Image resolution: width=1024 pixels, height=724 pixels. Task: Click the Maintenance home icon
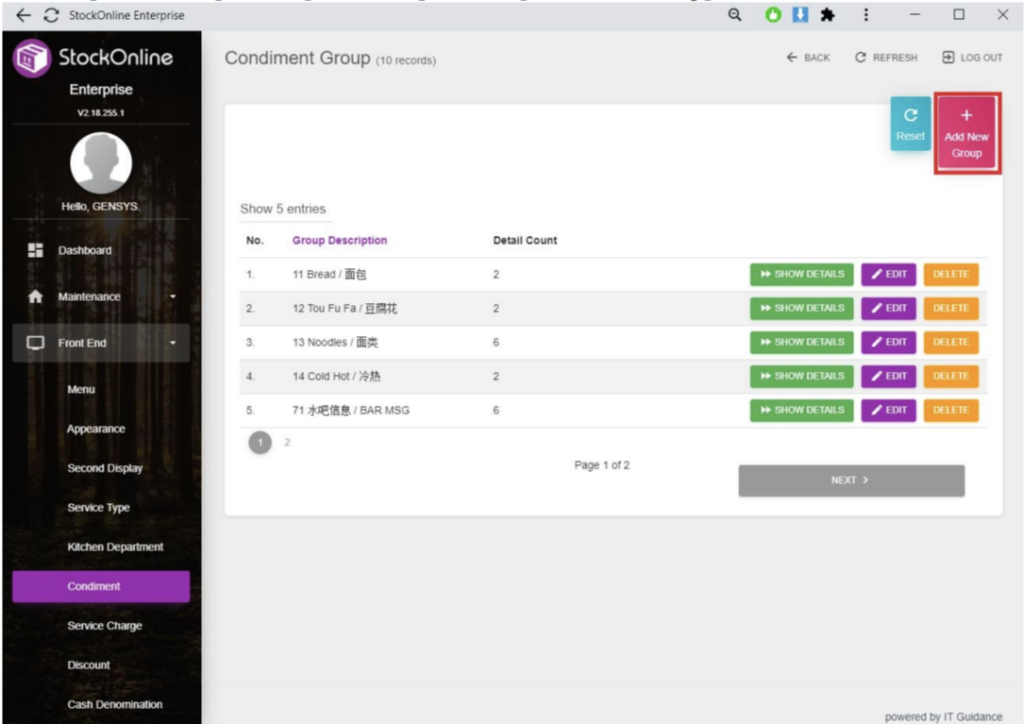[x=35, y=297]
